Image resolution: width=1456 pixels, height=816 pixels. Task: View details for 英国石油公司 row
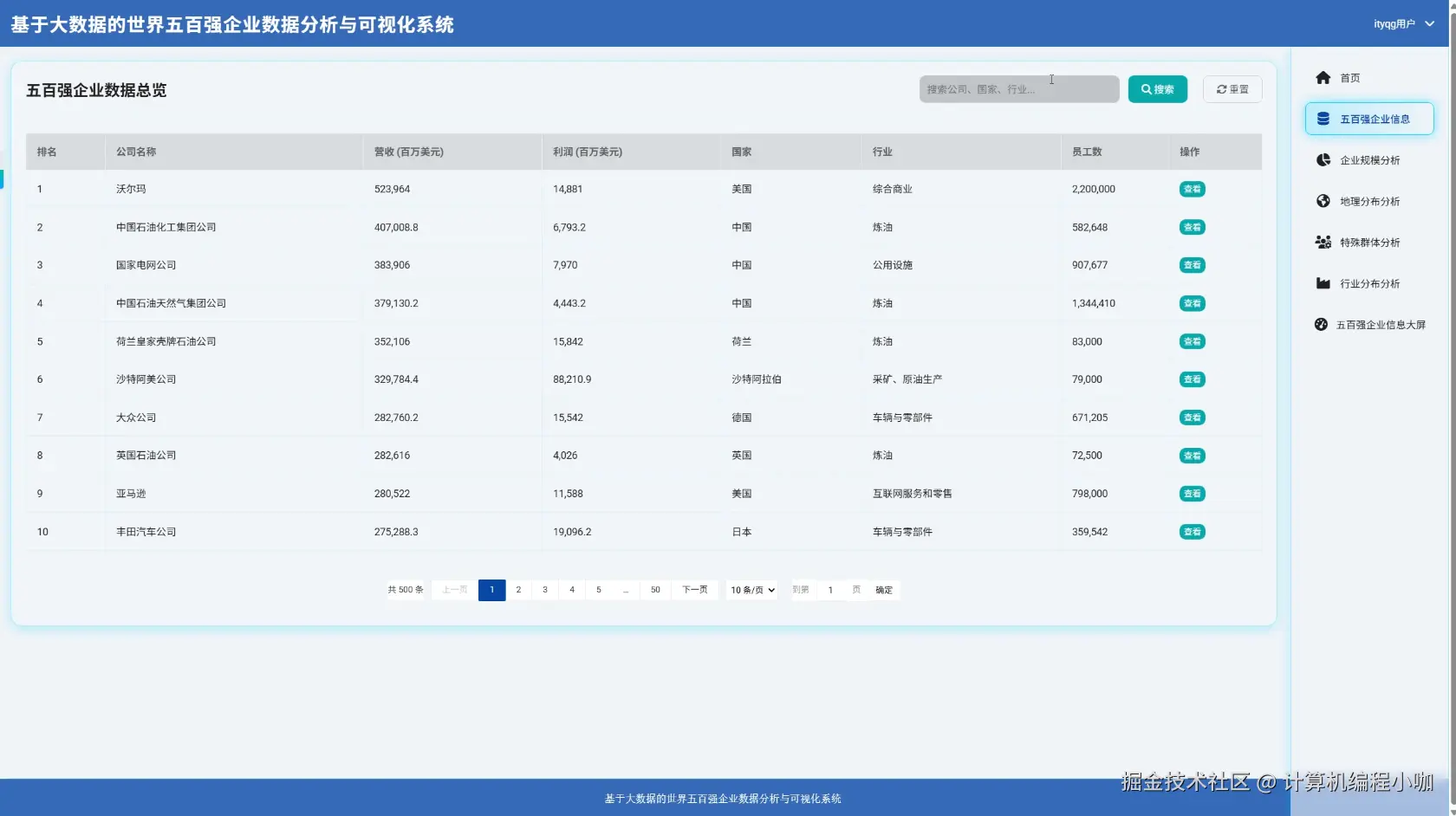pyautogui.click(x=1193, y=456)
